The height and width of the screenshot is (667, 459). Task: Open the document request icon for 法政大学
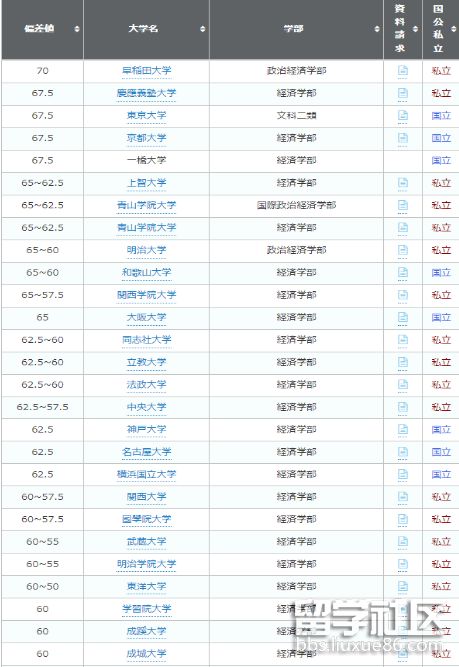[x=402, y=385]
